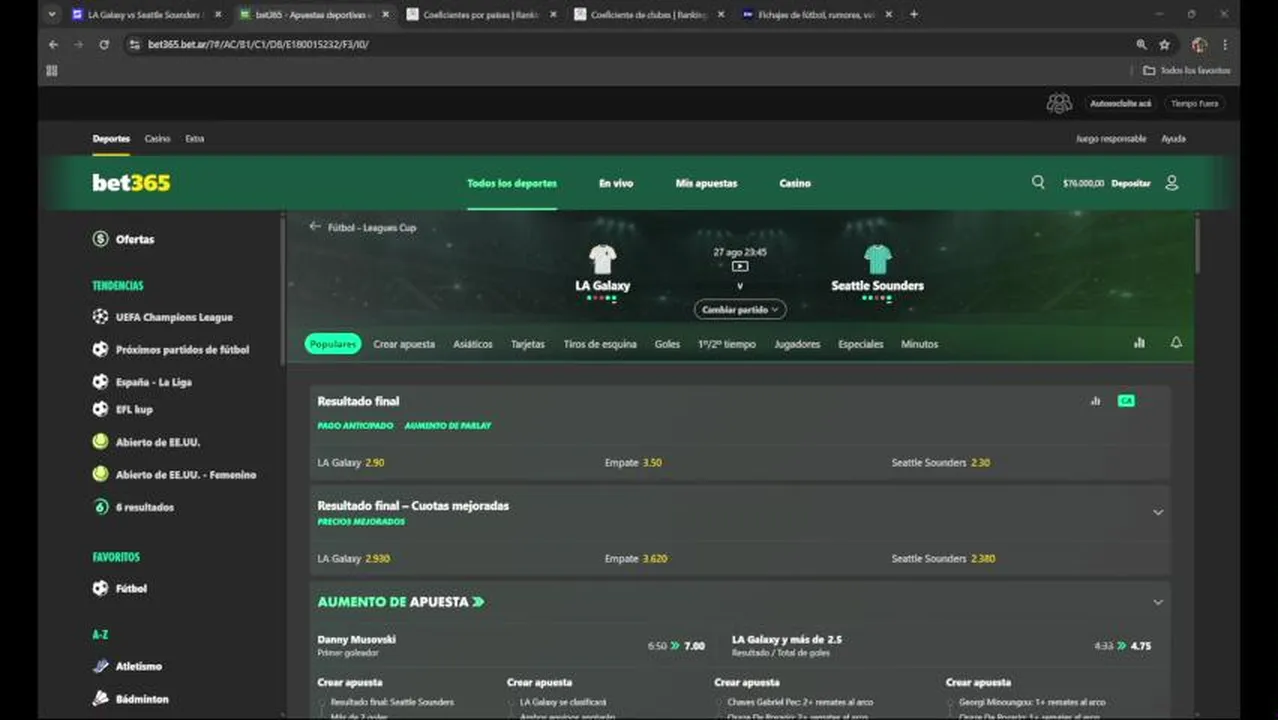Select the Populares market tab

pos(333,344)
